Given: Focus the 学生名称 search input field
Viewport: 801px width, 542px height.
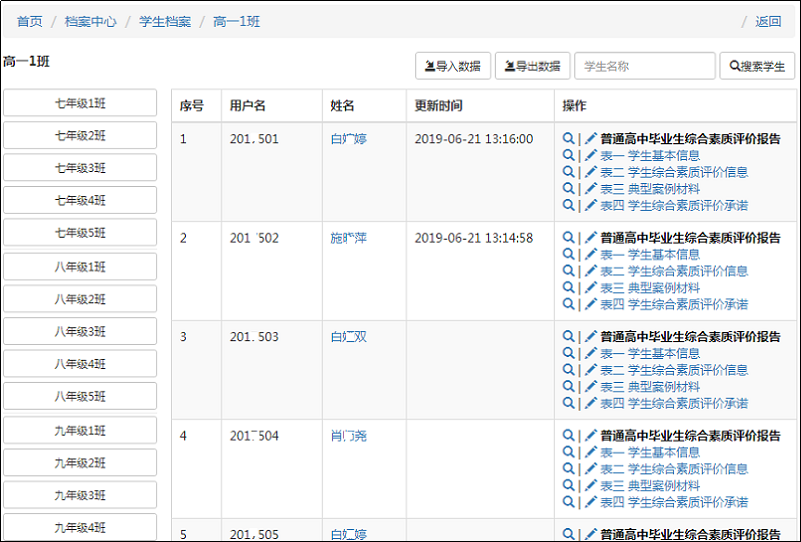Looking at the screenshot, I should pyautogui.click(x=644, y=67).
